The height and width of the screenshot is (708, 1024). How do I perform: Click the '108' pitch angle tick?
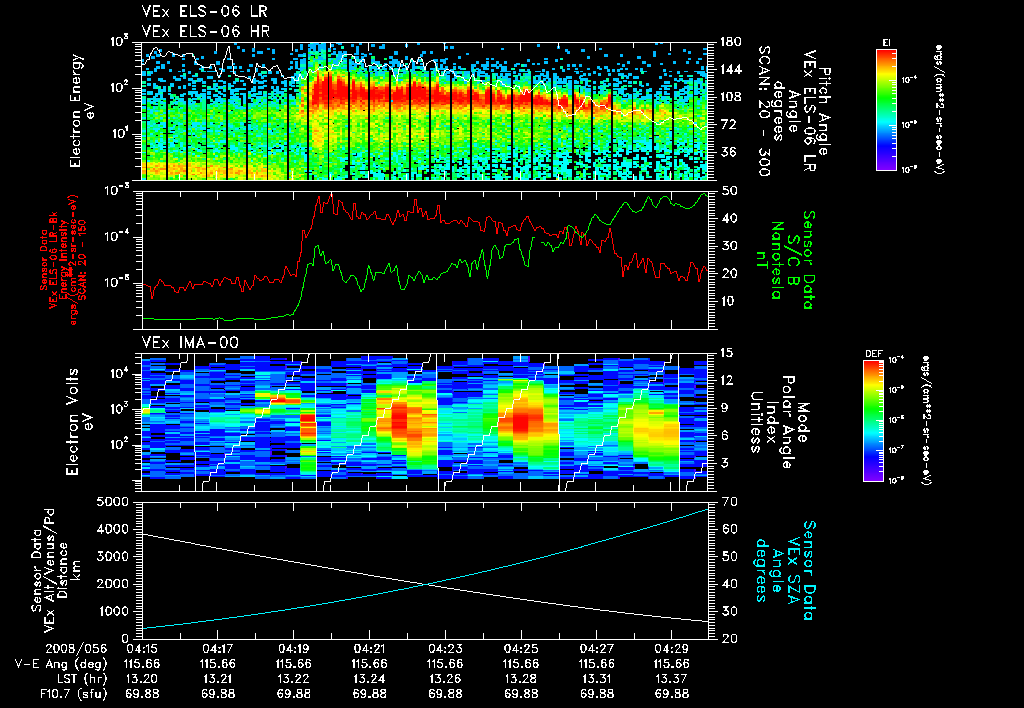click(730, 97)
